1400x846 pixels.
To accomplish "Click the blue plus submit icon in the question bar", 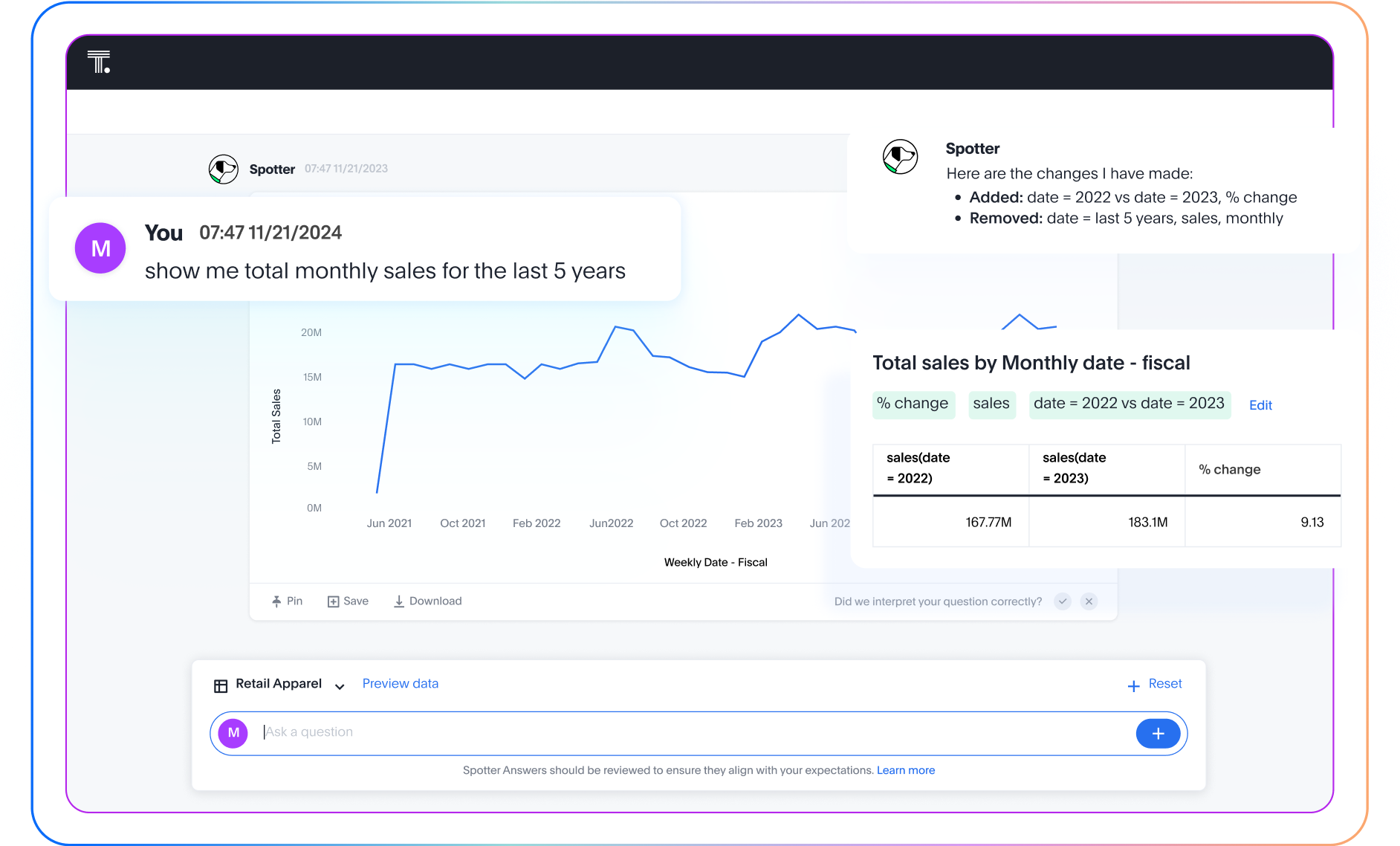I will pos(1157,733).
